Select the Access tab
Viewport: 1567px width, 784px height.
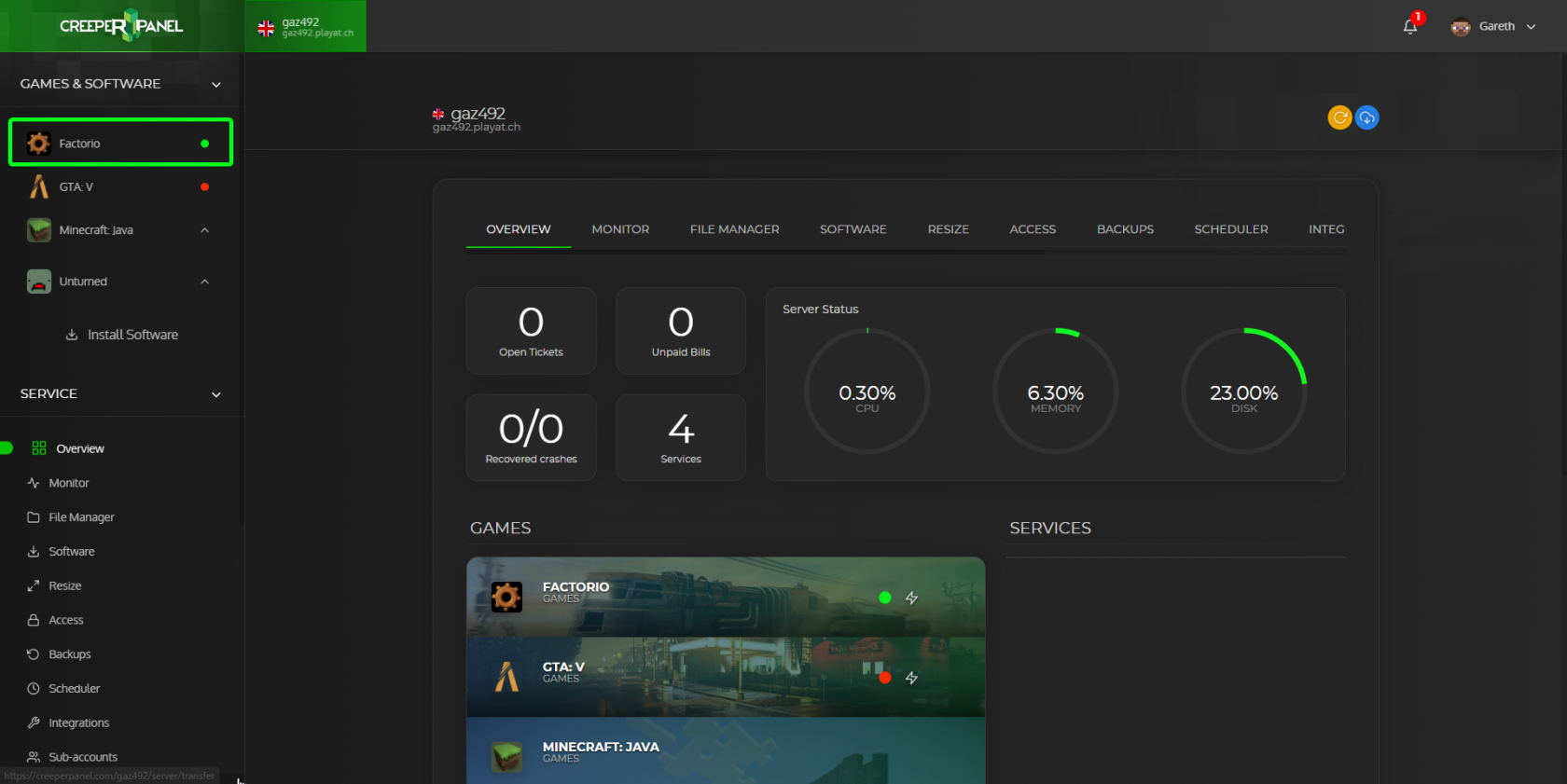[x=1033, y=229]
